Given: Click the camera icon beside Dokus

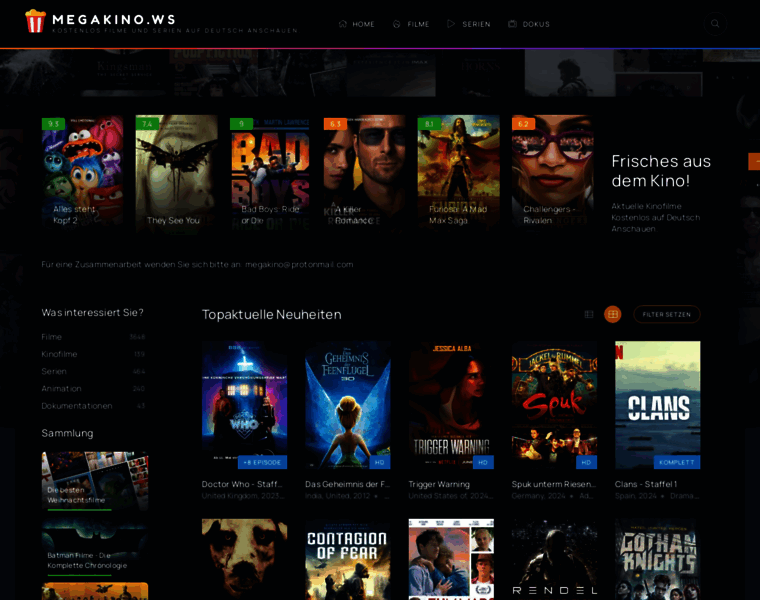Looking at the screenshot, I should (512, 24).
